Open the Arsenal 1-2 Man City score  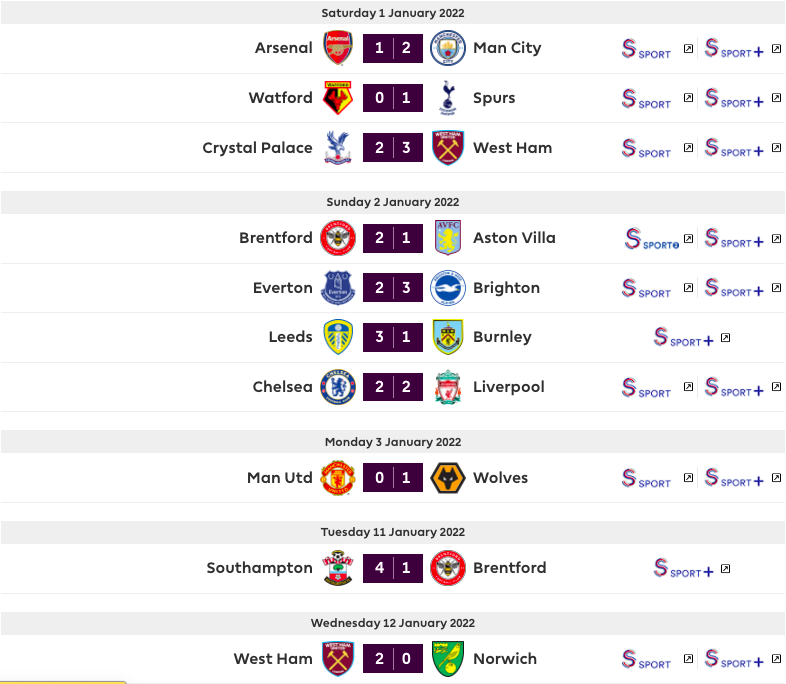pyautogui.click(x=393, y=48)
